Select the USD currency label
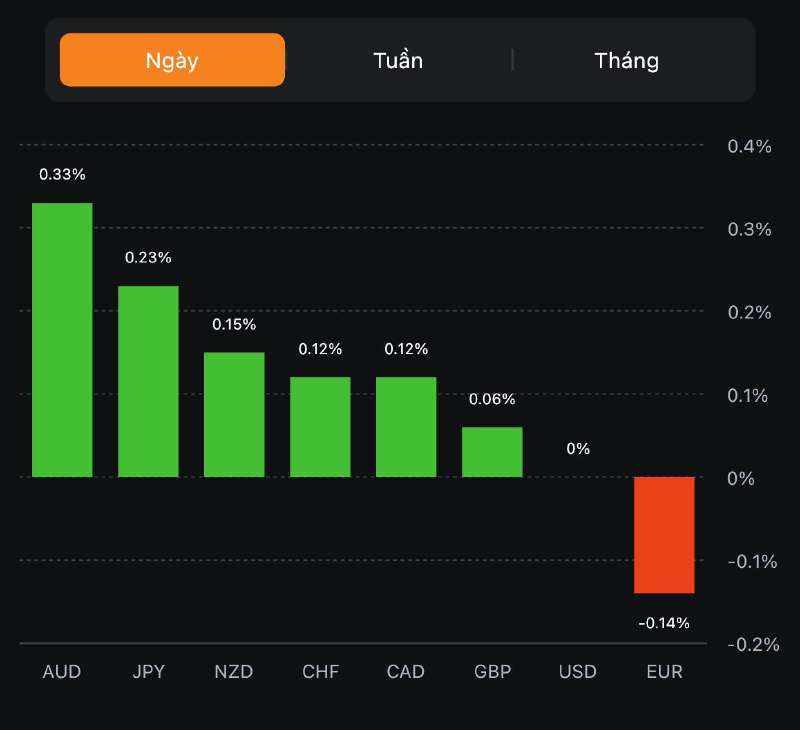The image size is (800, 730). tap(578, 672)
